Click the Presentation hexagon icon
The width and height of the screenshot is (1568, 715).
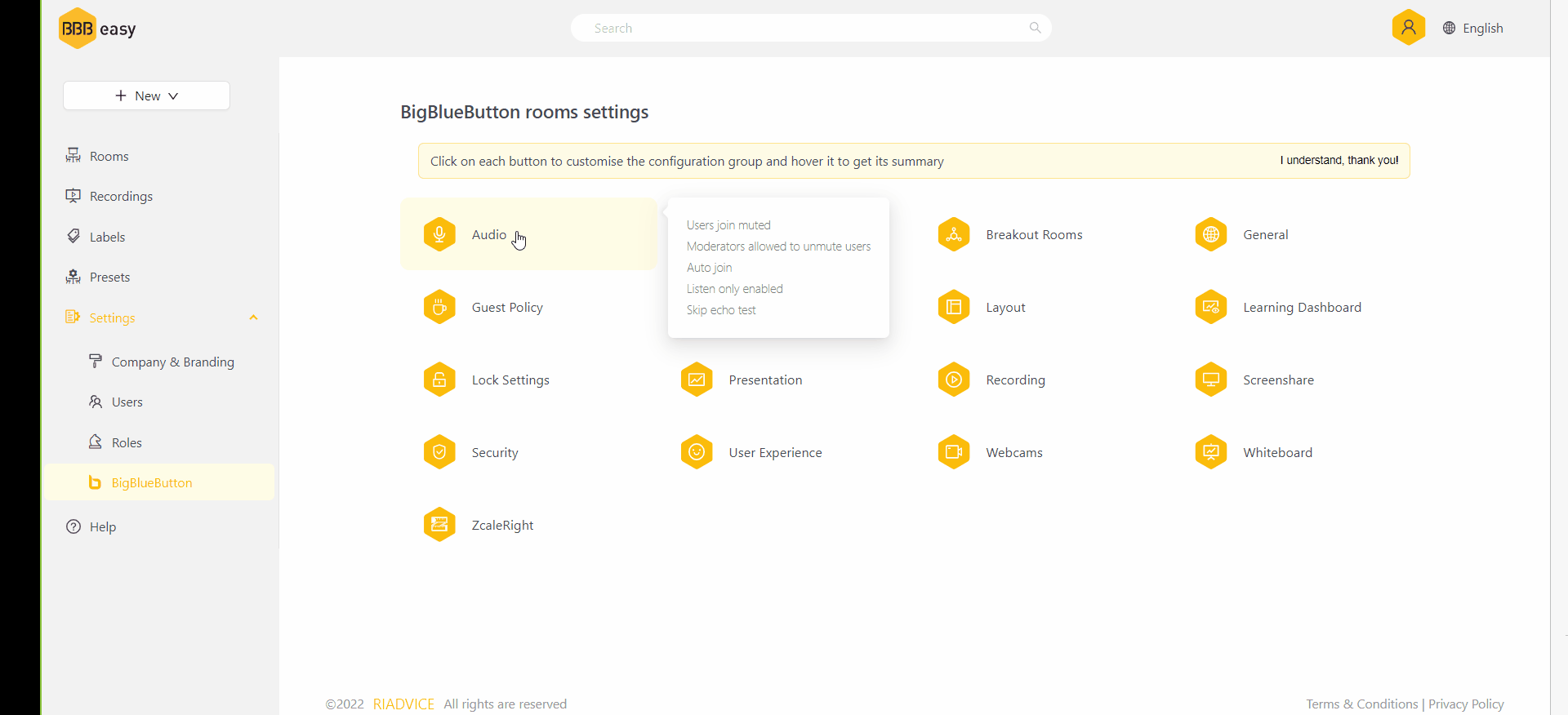click(697, 380)
